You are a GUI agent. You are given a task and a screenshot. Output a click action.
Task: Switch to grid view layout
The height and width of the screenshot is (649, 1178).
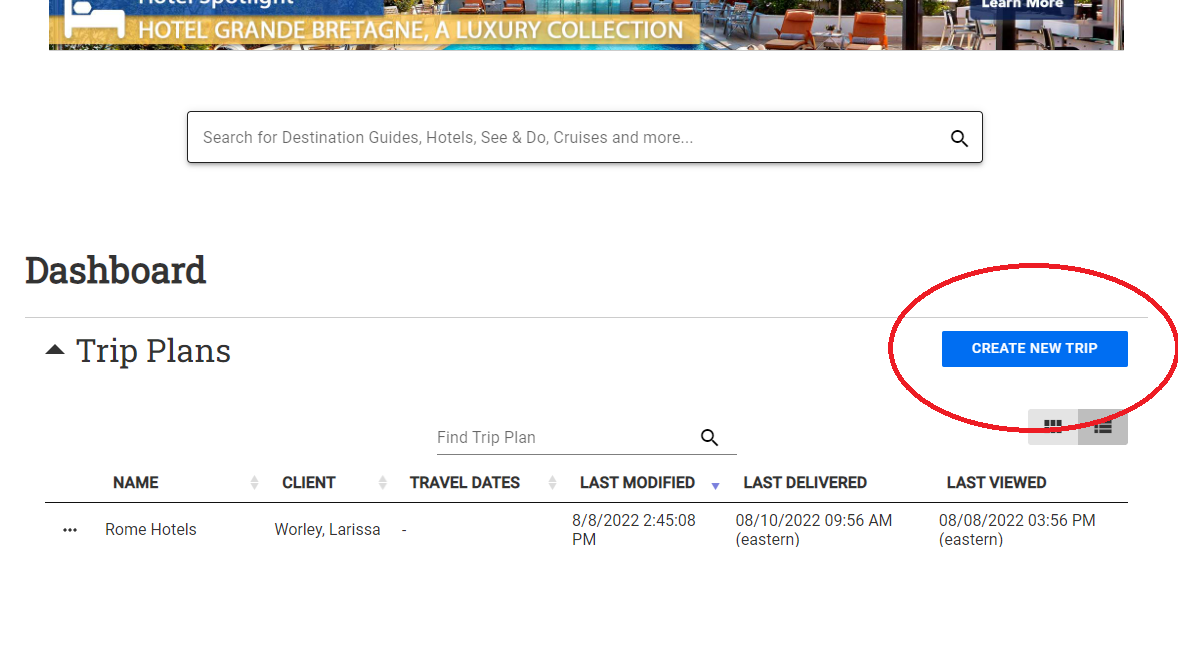click(x=1053, y=426)
